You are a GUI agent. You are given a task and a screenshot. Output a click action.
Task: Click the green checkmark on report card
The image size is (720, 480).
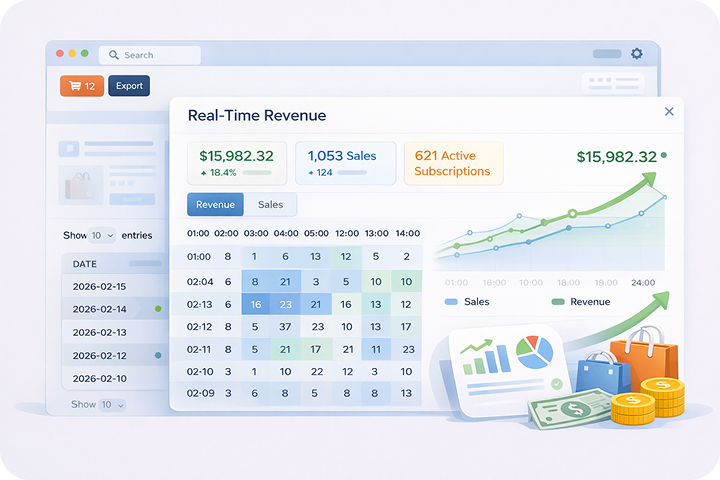coord(555,383)
